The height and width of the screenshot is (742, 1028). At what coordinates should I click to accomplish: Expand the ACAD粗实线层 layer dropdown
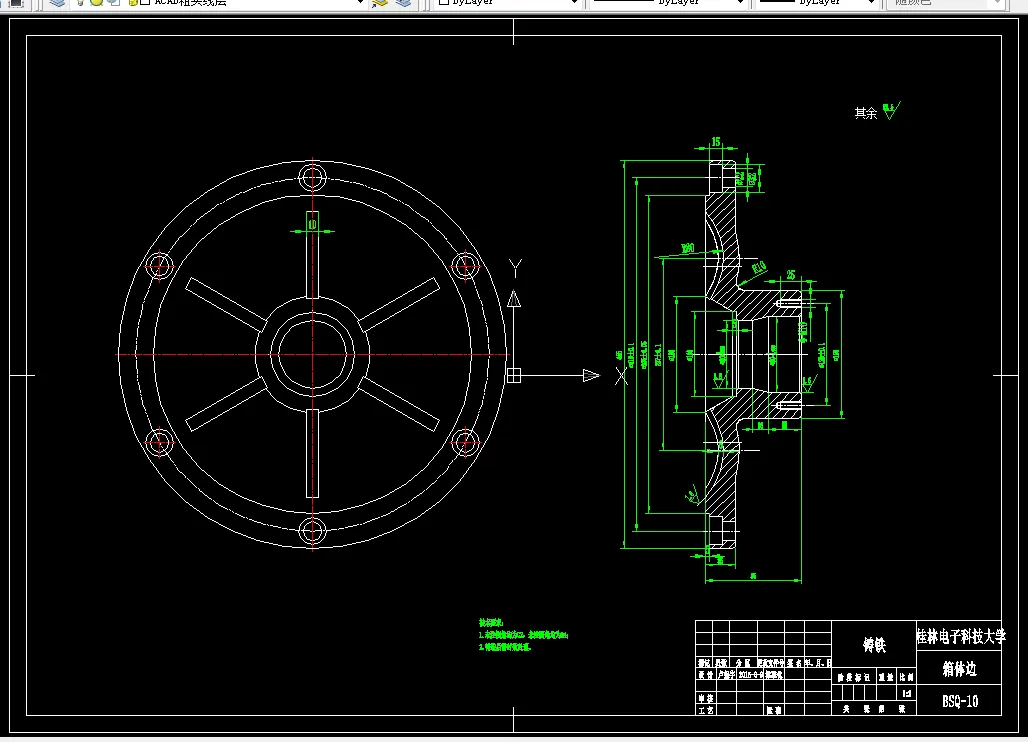359,3
